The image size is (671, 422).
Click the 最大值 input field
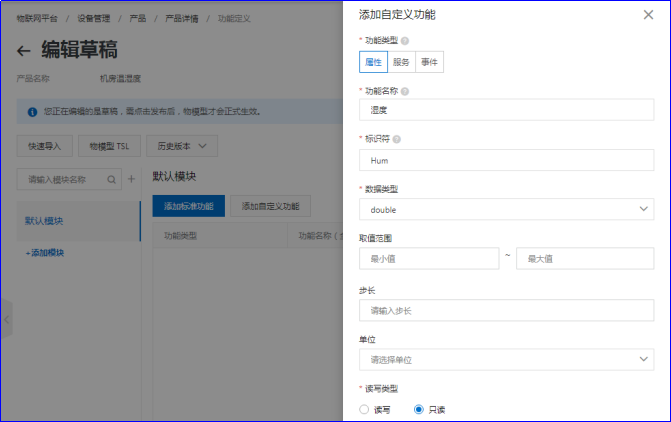click(x=585, y=259)
